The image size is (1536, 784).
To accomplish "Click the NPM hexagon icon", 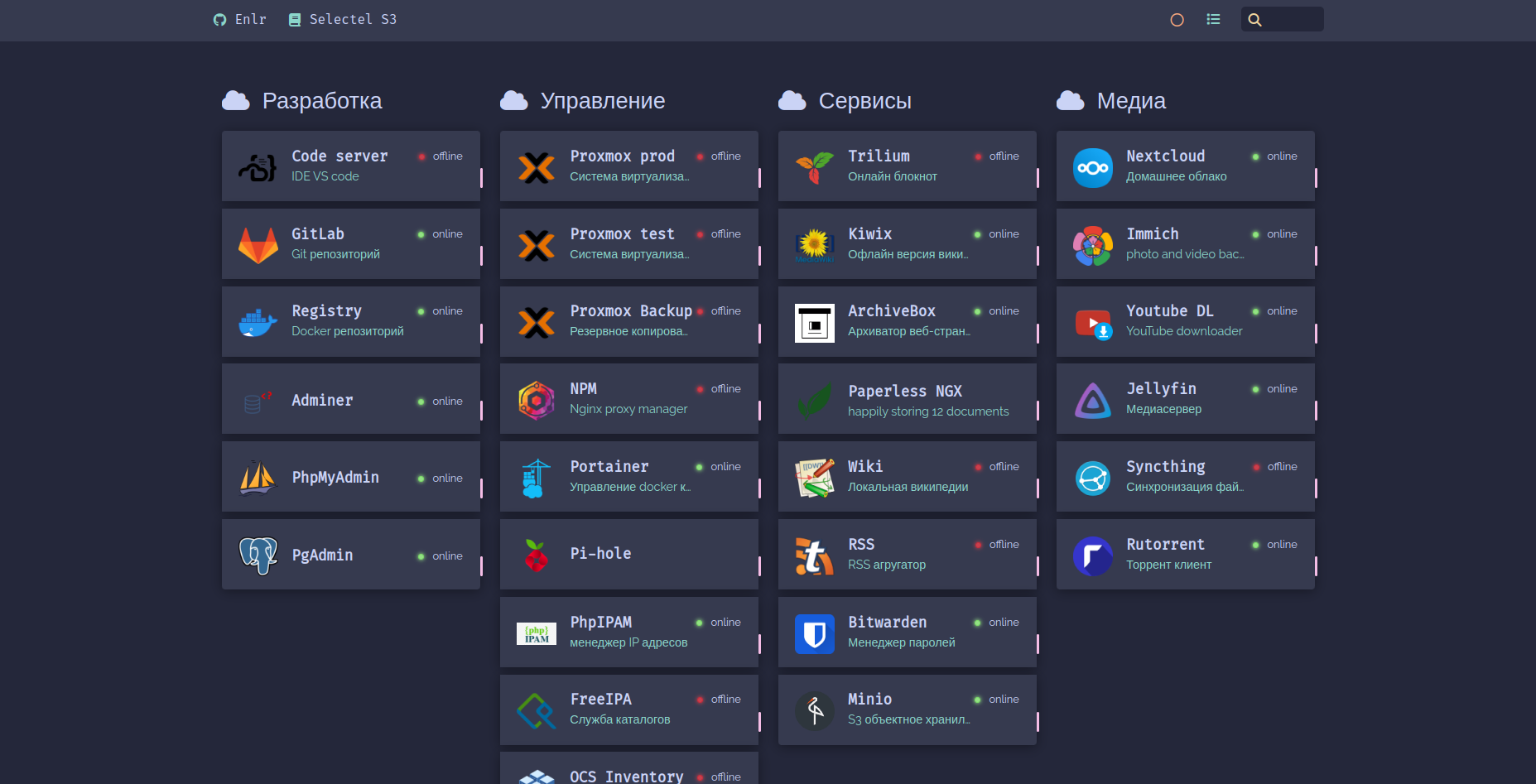I will coord(537,400).
